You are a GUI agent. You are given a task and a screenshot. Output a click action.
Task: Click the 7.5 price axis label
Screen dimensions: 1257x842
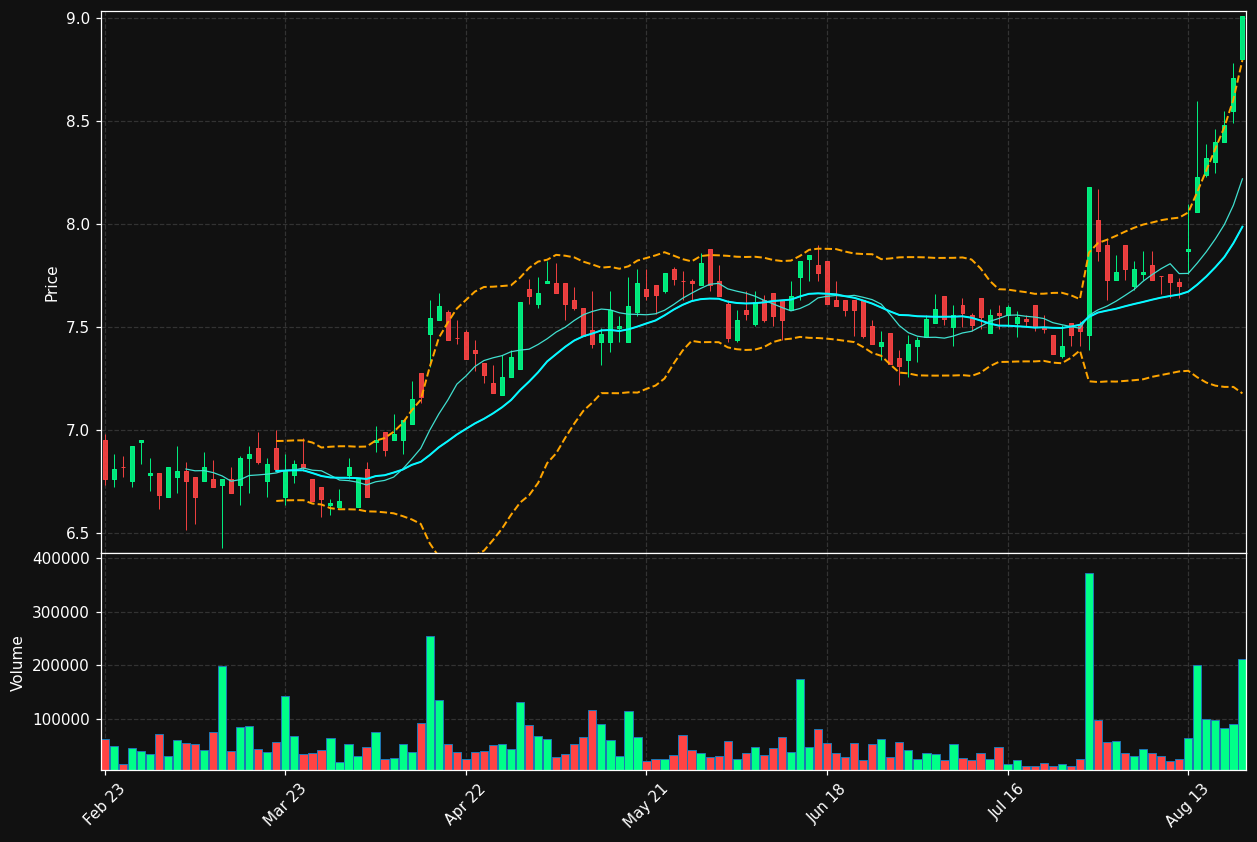[x=79, y=328]
